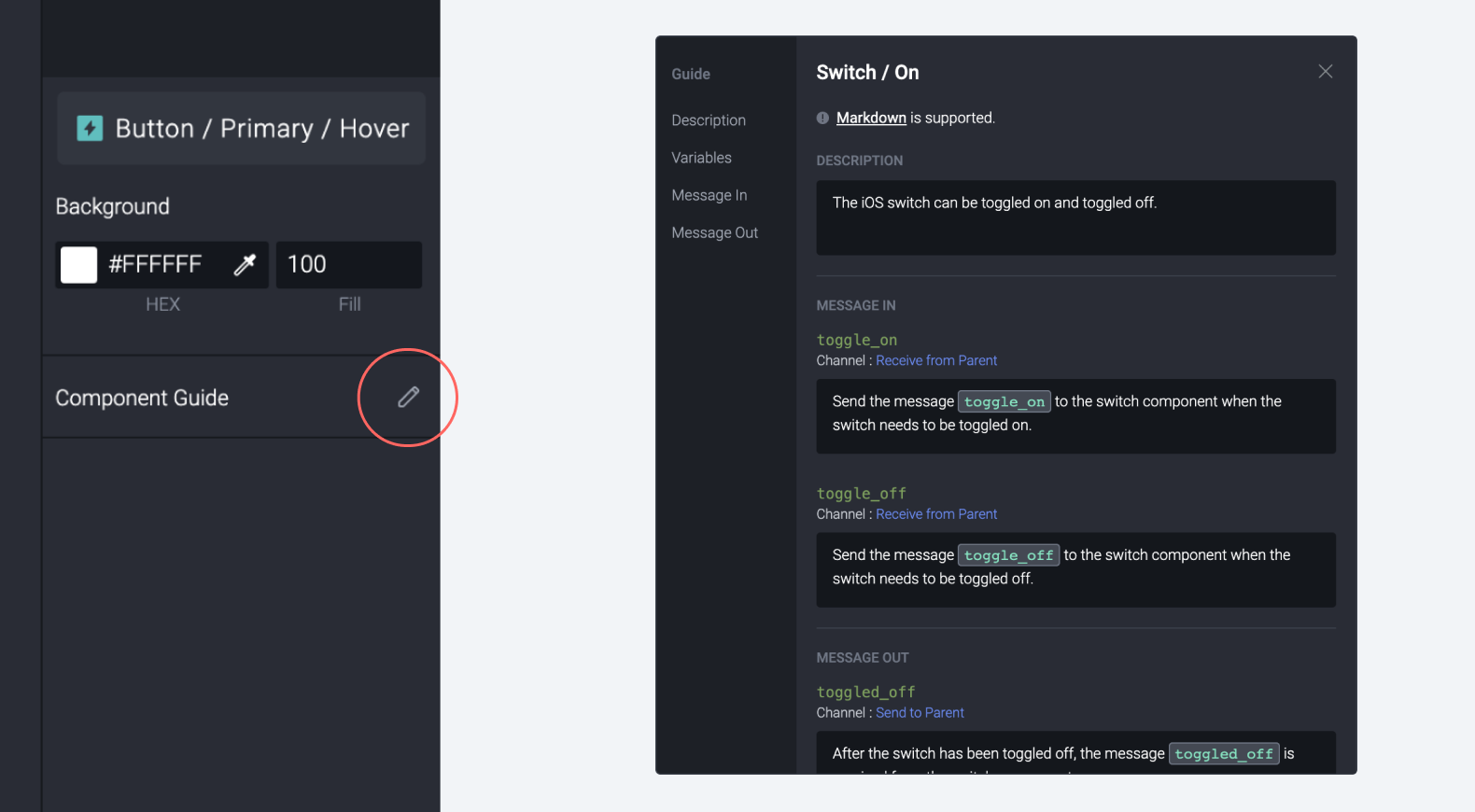Click the Fill value field showing 100
The width and height of the screenshot is (1475, 812).
(348, 265)
